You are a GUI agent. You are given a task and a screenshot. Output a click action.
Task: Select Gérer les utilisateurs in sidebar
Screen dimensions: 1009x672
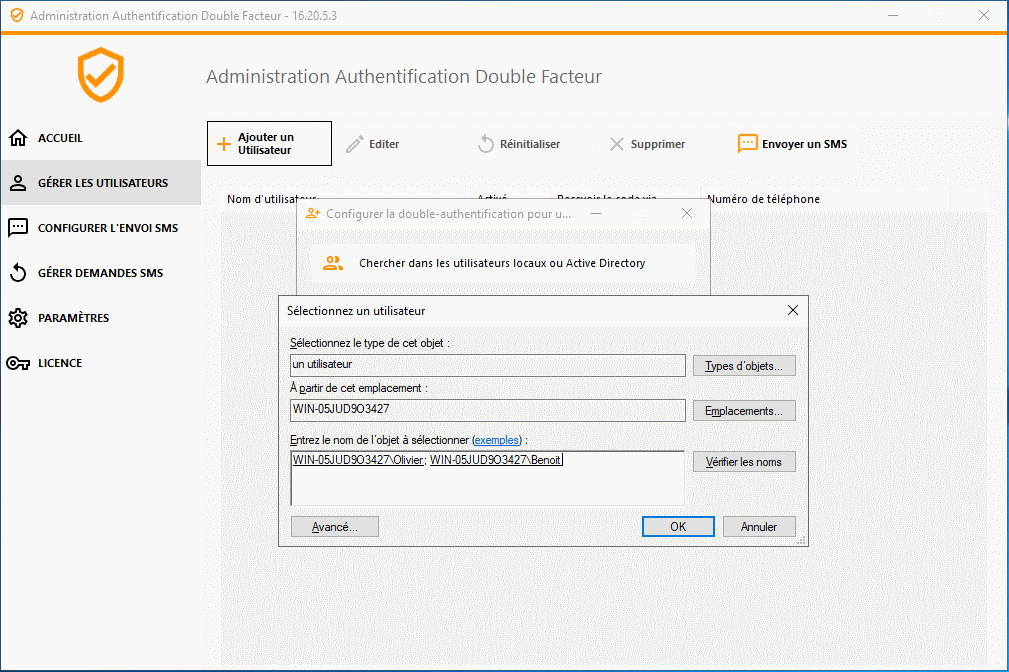pyautogui.click(x=100, y=183)
